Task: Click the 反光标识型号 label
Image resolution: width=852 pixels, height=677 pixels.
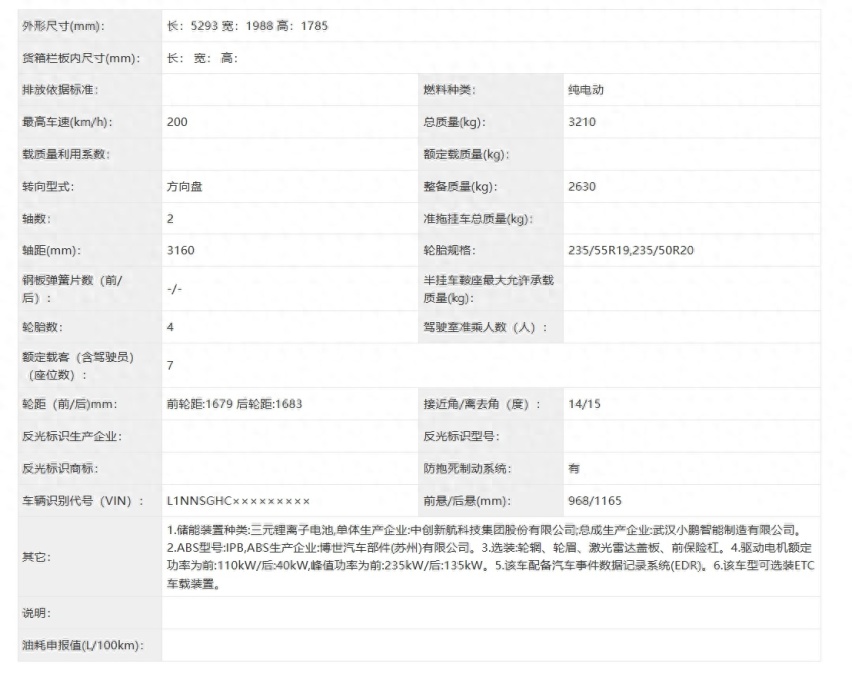Action: pos(461,436)
